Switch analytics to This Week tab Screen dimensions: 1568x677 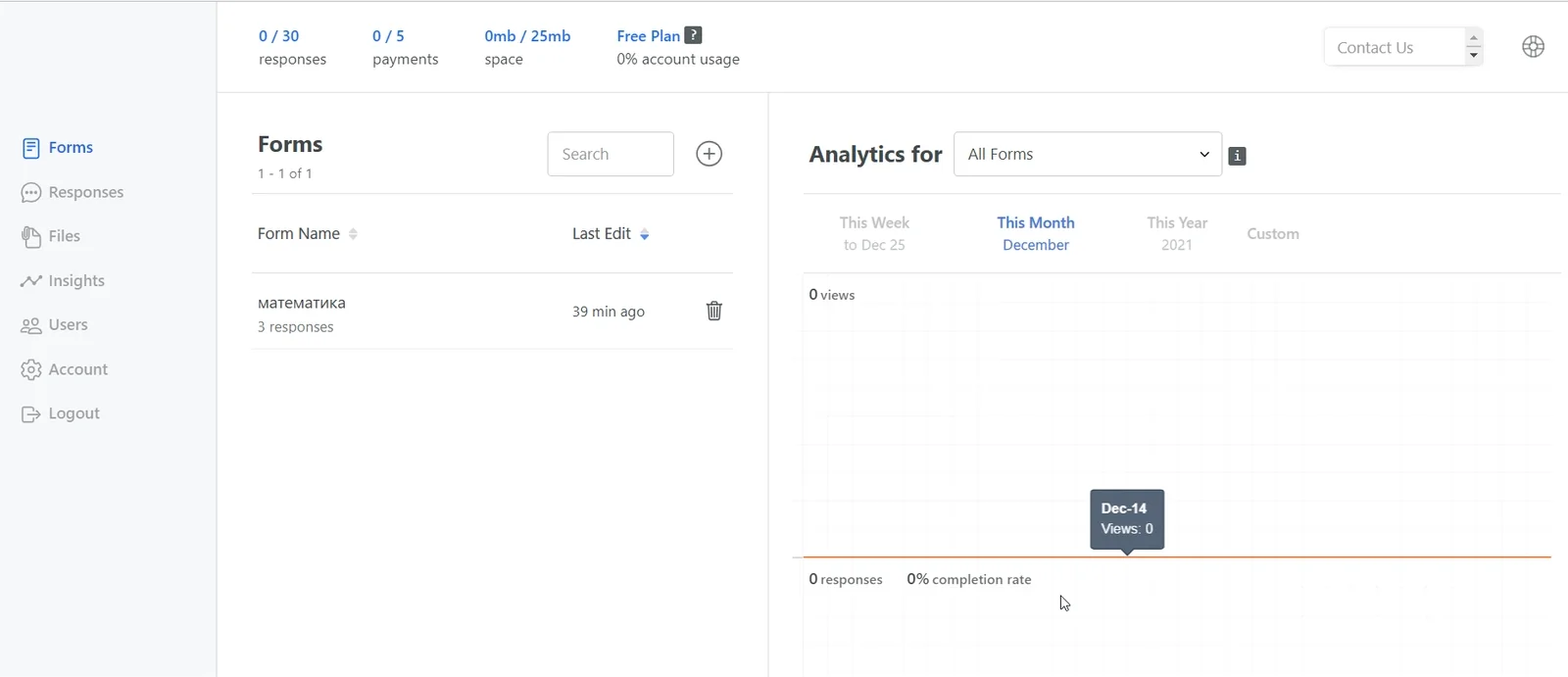click(x=874, y=233)
